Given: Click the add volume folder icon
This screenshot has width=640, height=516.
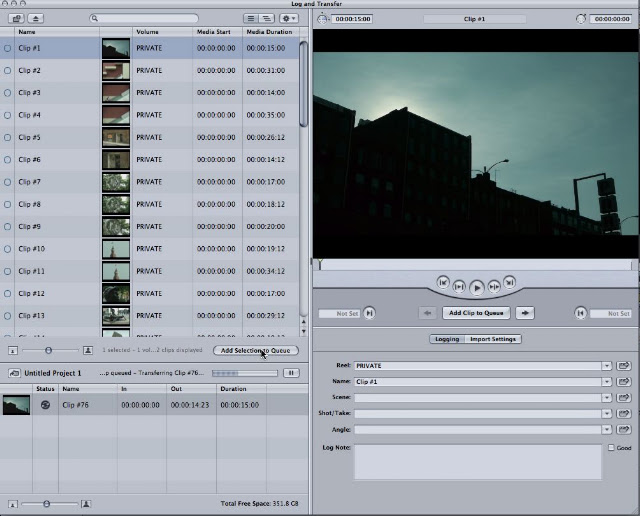Looking at the screenshot, I should pos(17,18).
